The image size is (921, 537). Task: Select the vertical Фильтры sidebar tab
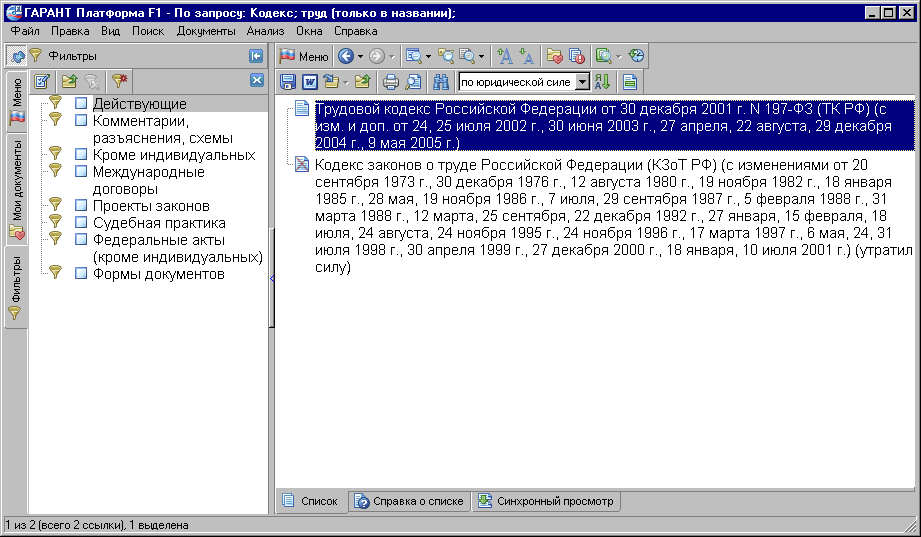(x=16, y=288)
